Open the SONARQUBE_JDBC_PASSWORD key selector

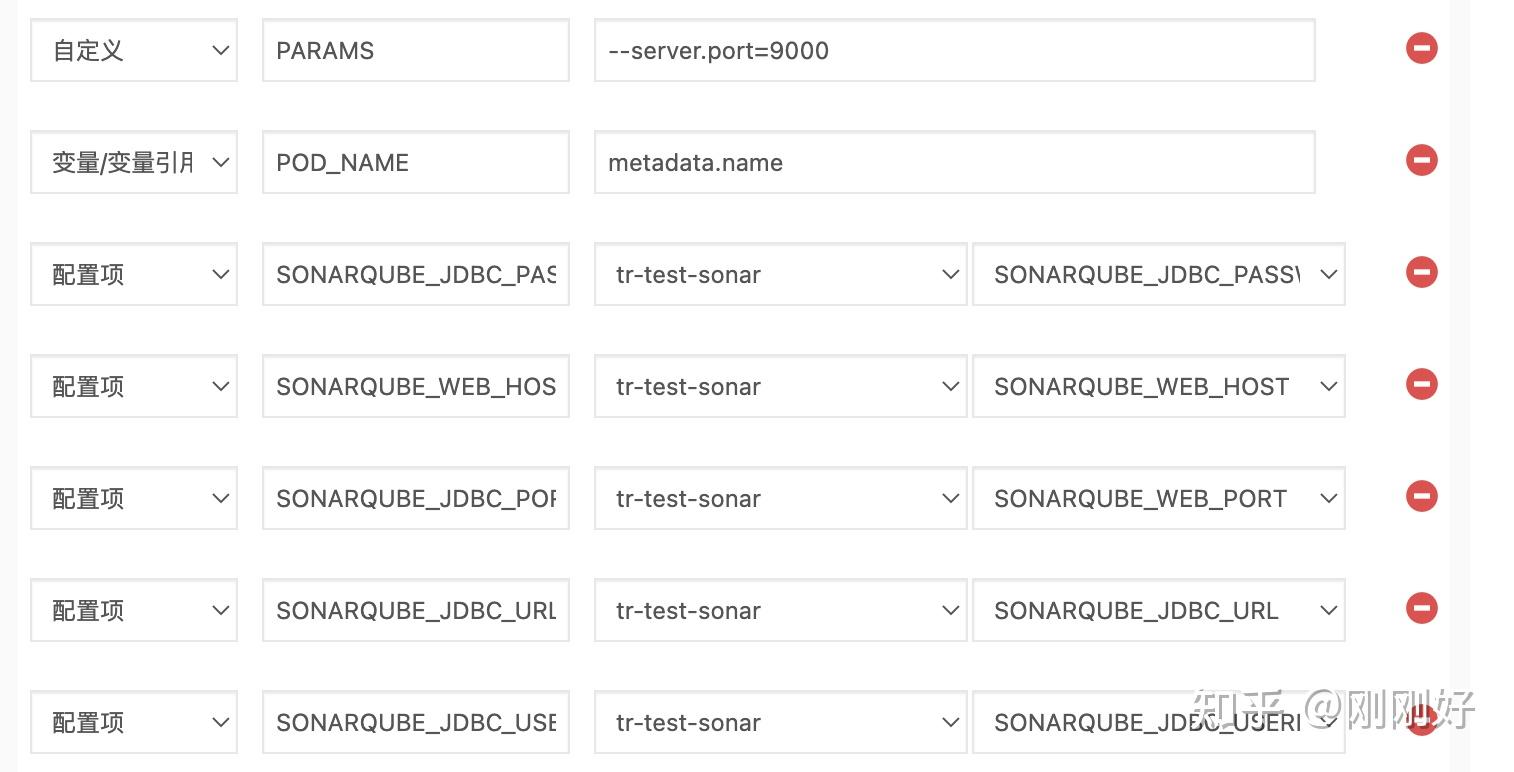1158,274
